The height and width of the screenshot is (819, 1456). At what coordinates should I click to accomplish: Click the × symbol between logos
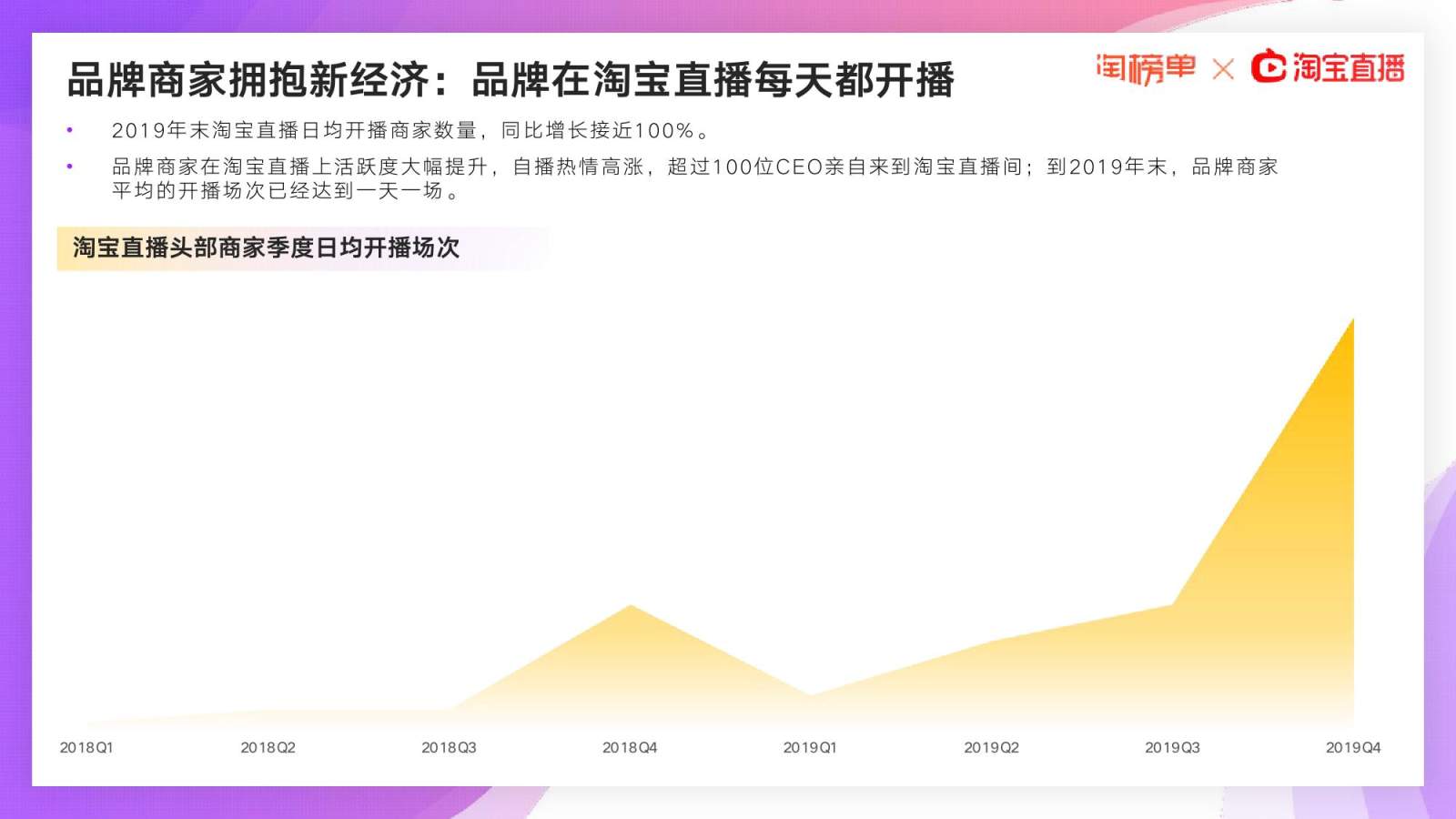point(1223,69)
